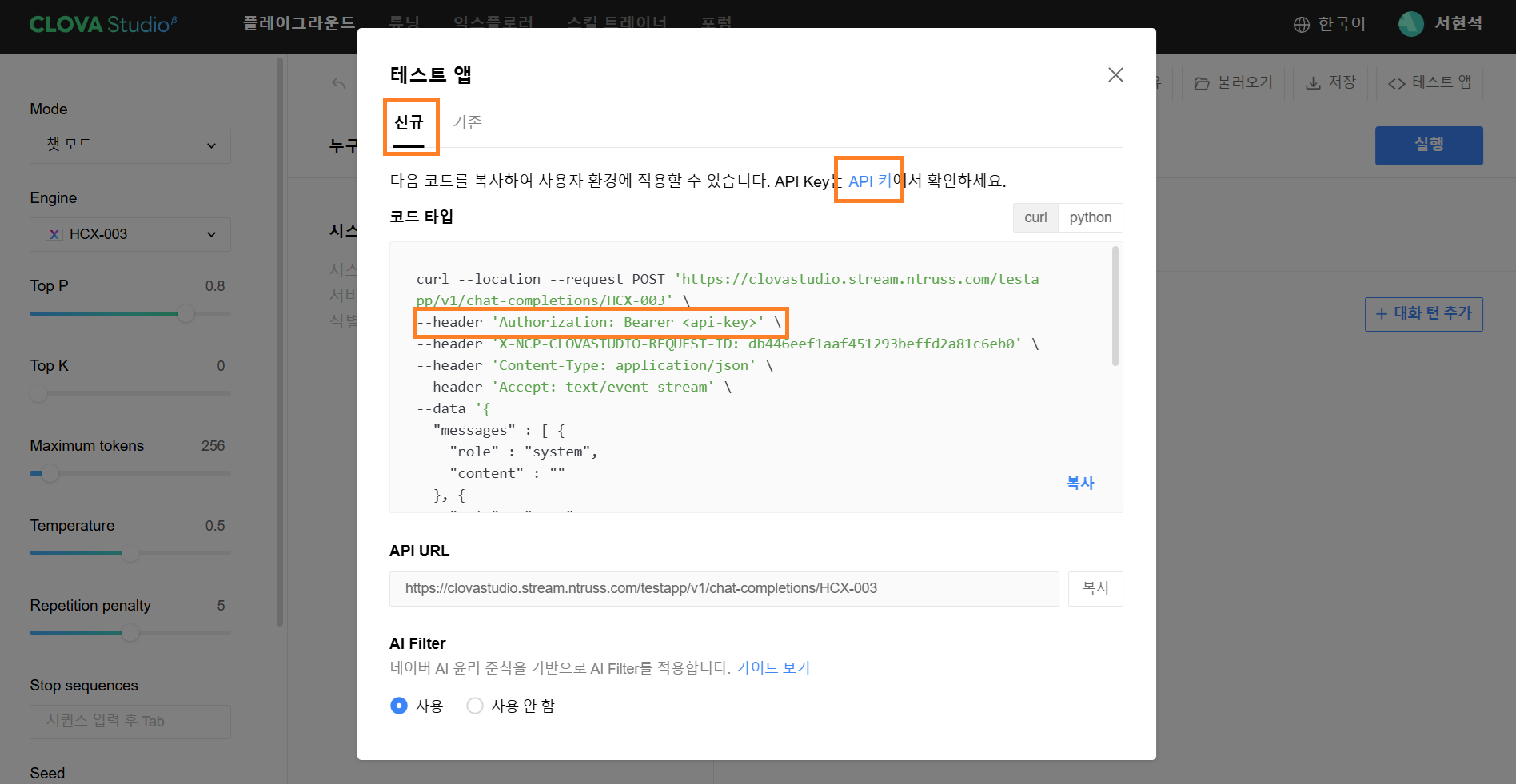The width and height of the screenshot is (1516, 784).
Task: Open the AI Filter 가이드 보기 link
Action: click(x=773, y=667)
